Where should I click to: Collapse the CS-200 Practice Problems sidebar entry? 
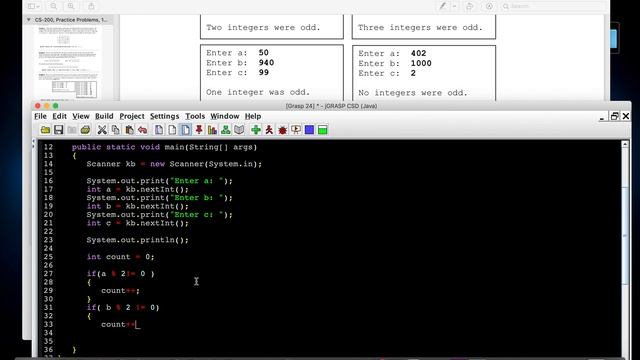tap(29, 20)
